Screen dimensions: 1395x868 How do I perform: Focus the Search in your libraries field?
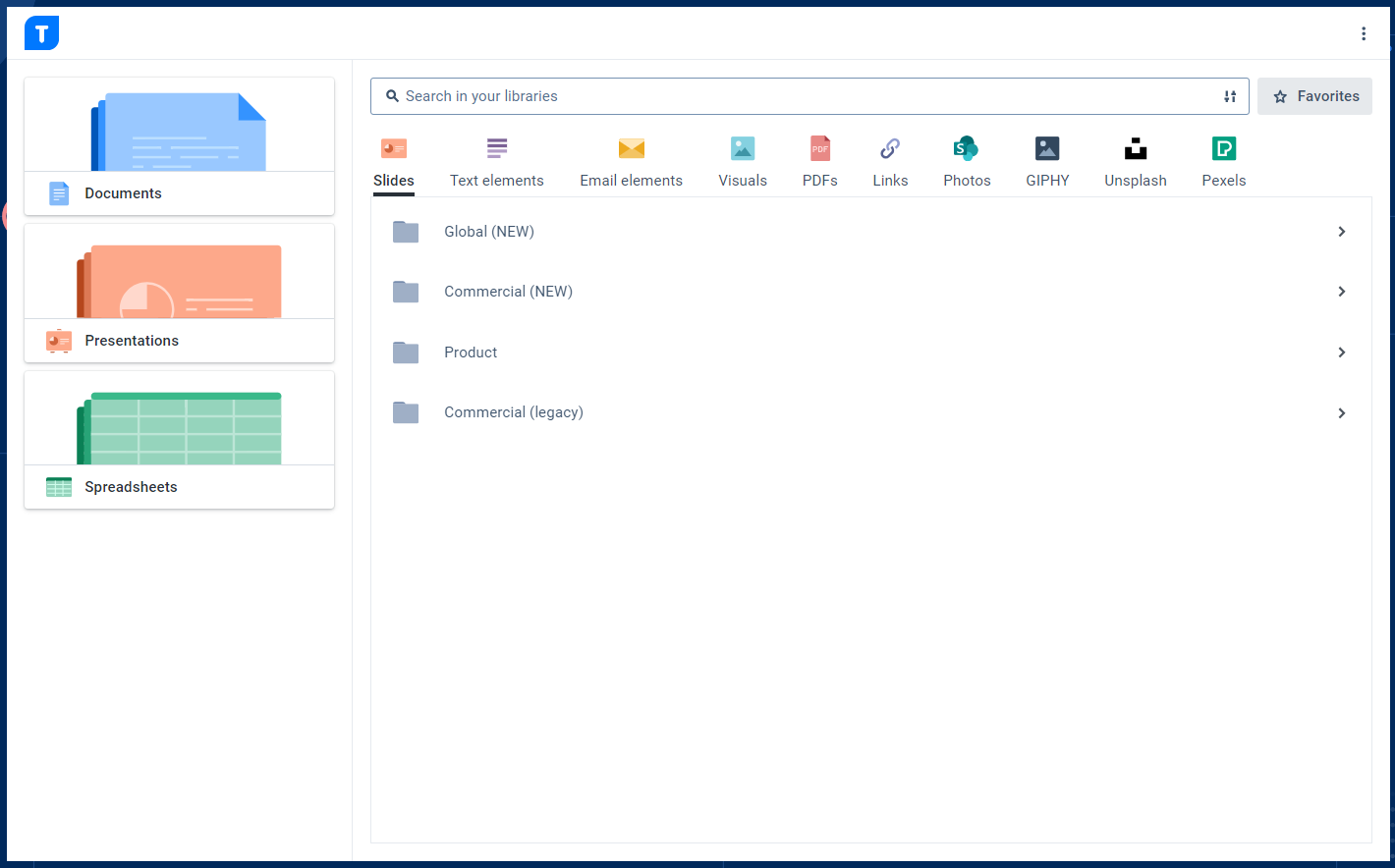click(809, 96)
